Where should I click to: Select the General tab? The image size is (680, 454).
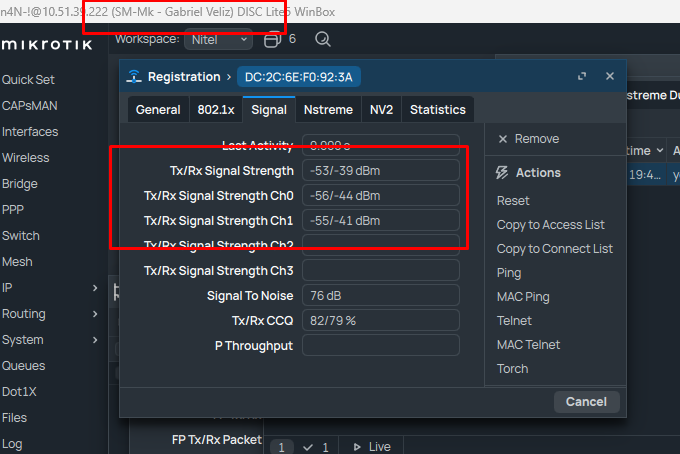[x=158, y=110]
